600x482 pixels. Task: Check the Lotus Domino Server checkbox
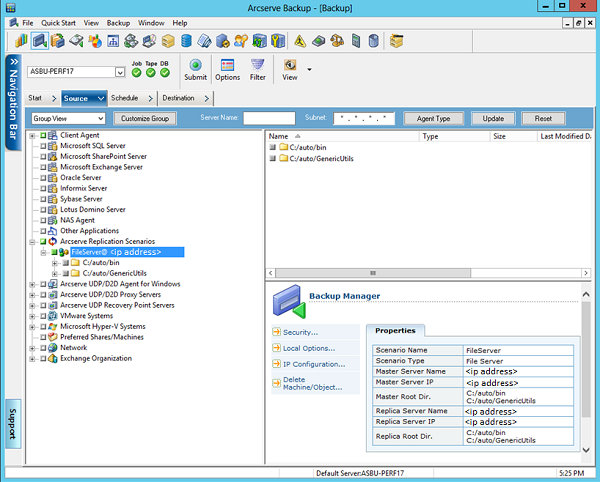coord(43,210)
